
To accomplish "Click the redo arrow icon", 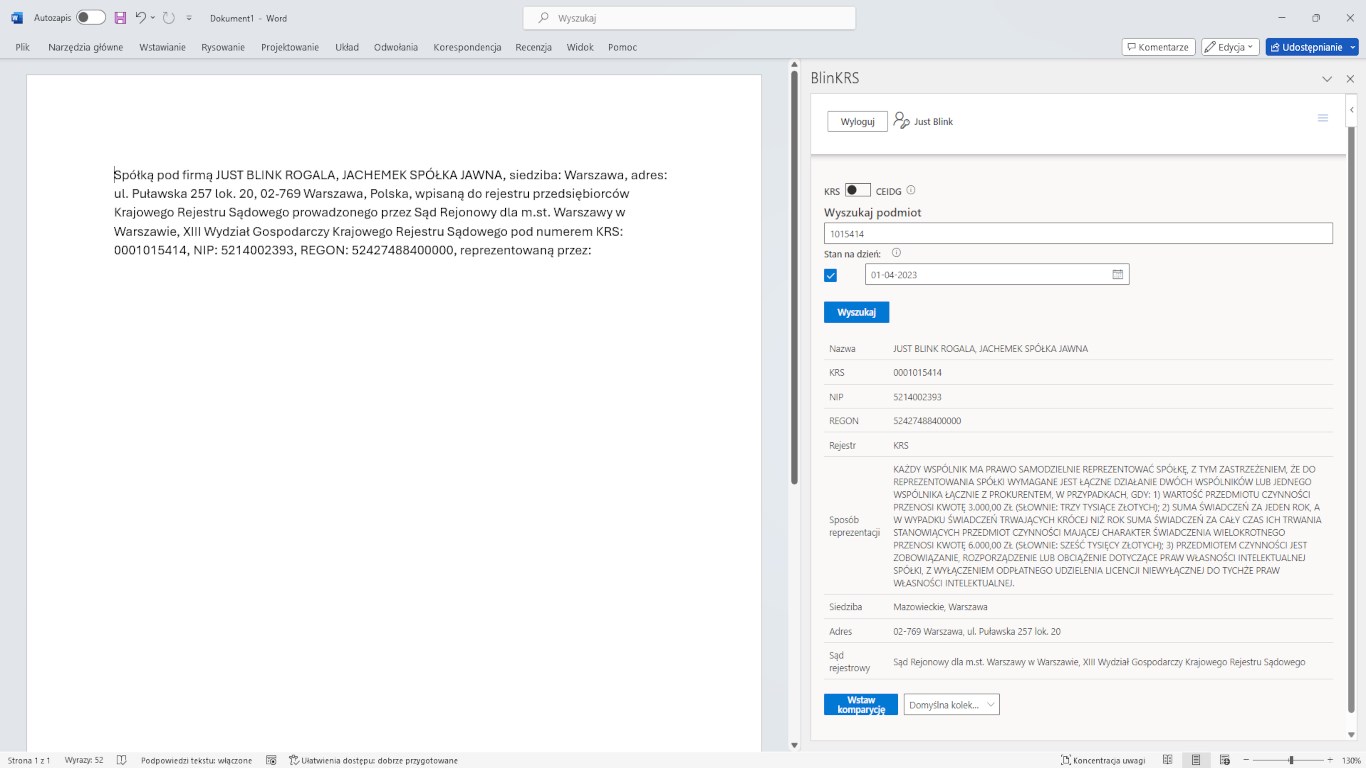I will pos(168,18).
